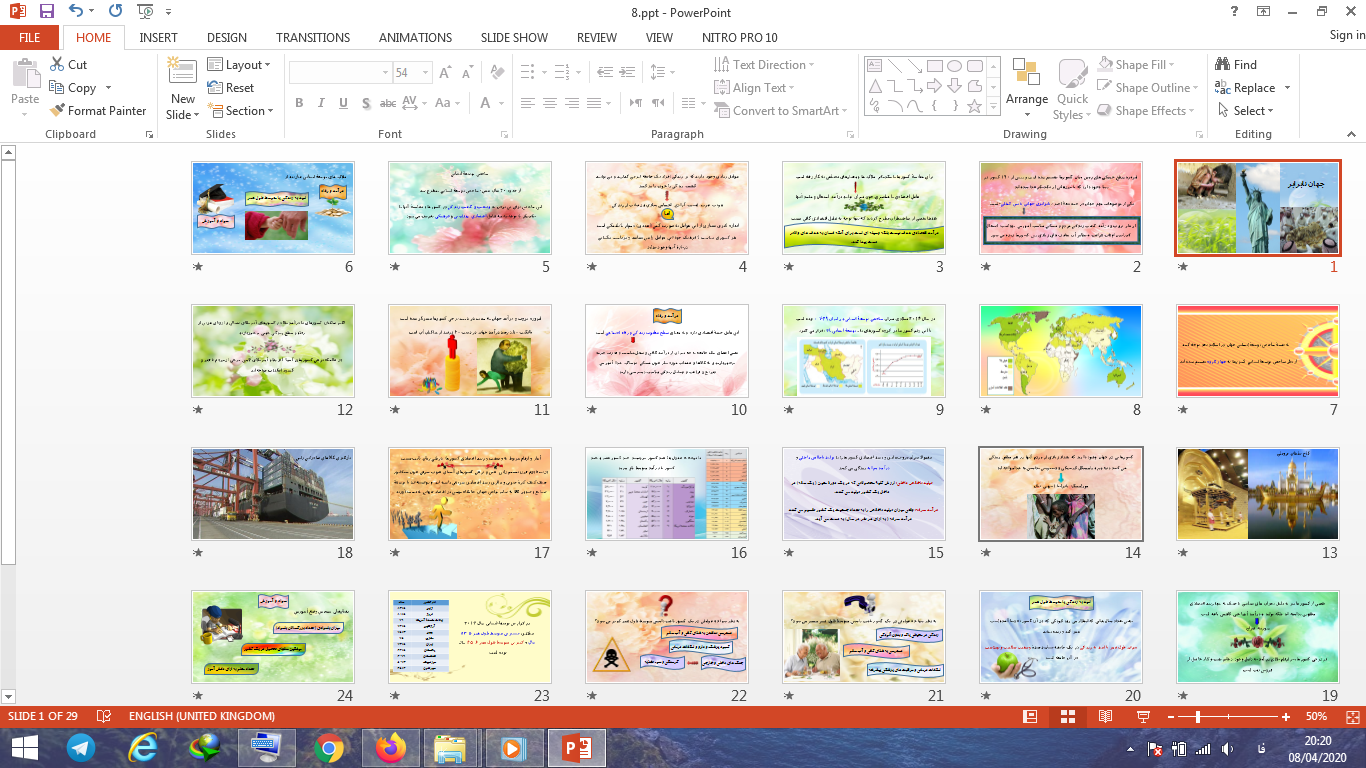Open the TRANSITIONS ribbon tab

313,37
